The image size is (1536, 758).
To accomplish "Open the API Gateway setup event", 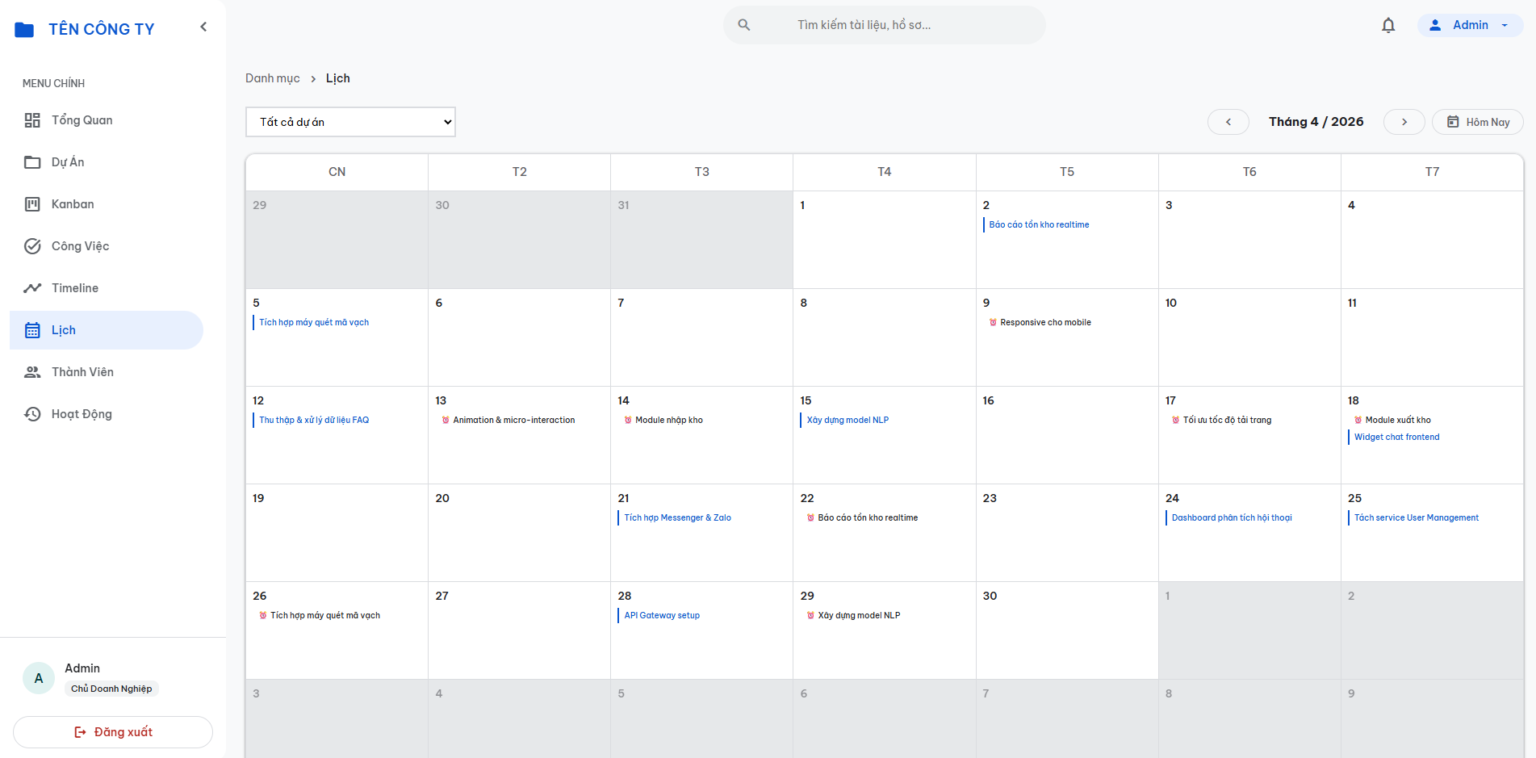I will 661,615.
